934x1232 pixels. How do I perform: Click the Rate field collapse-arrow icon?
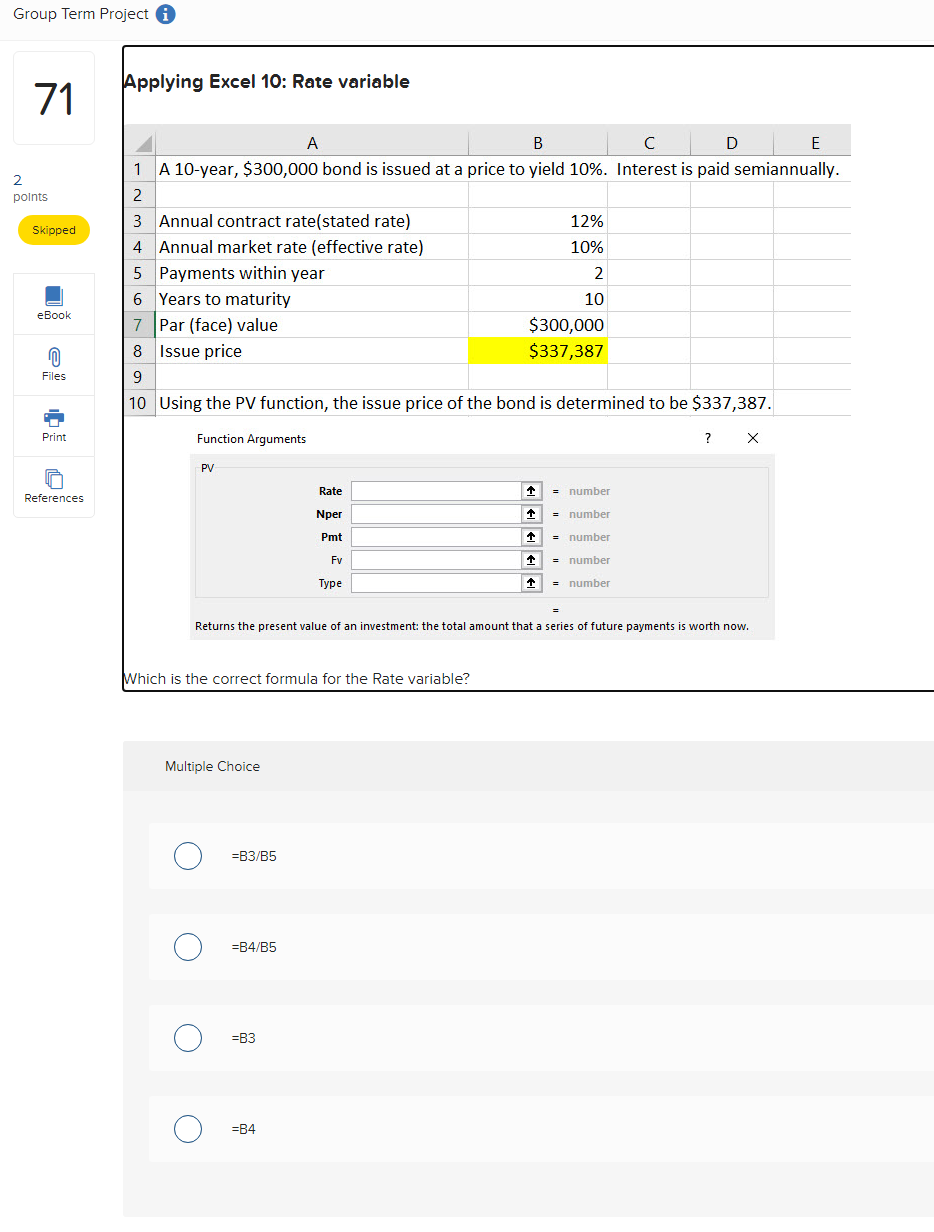tap(532, 491)
